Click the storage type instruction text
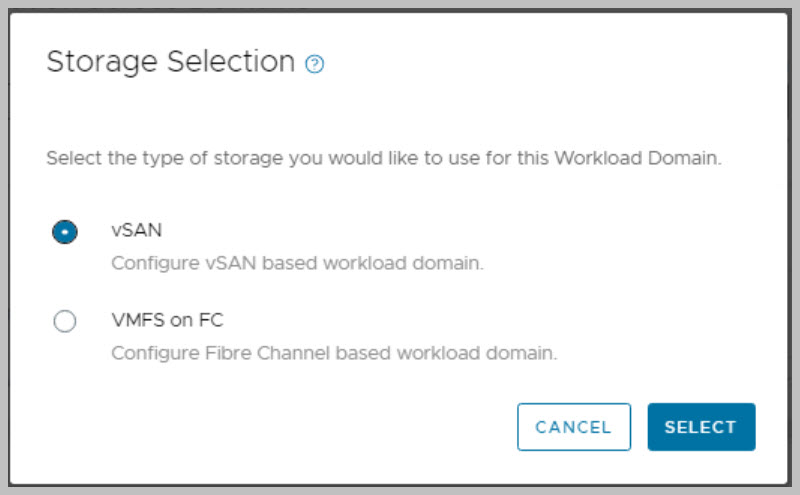 coord(383,159)
